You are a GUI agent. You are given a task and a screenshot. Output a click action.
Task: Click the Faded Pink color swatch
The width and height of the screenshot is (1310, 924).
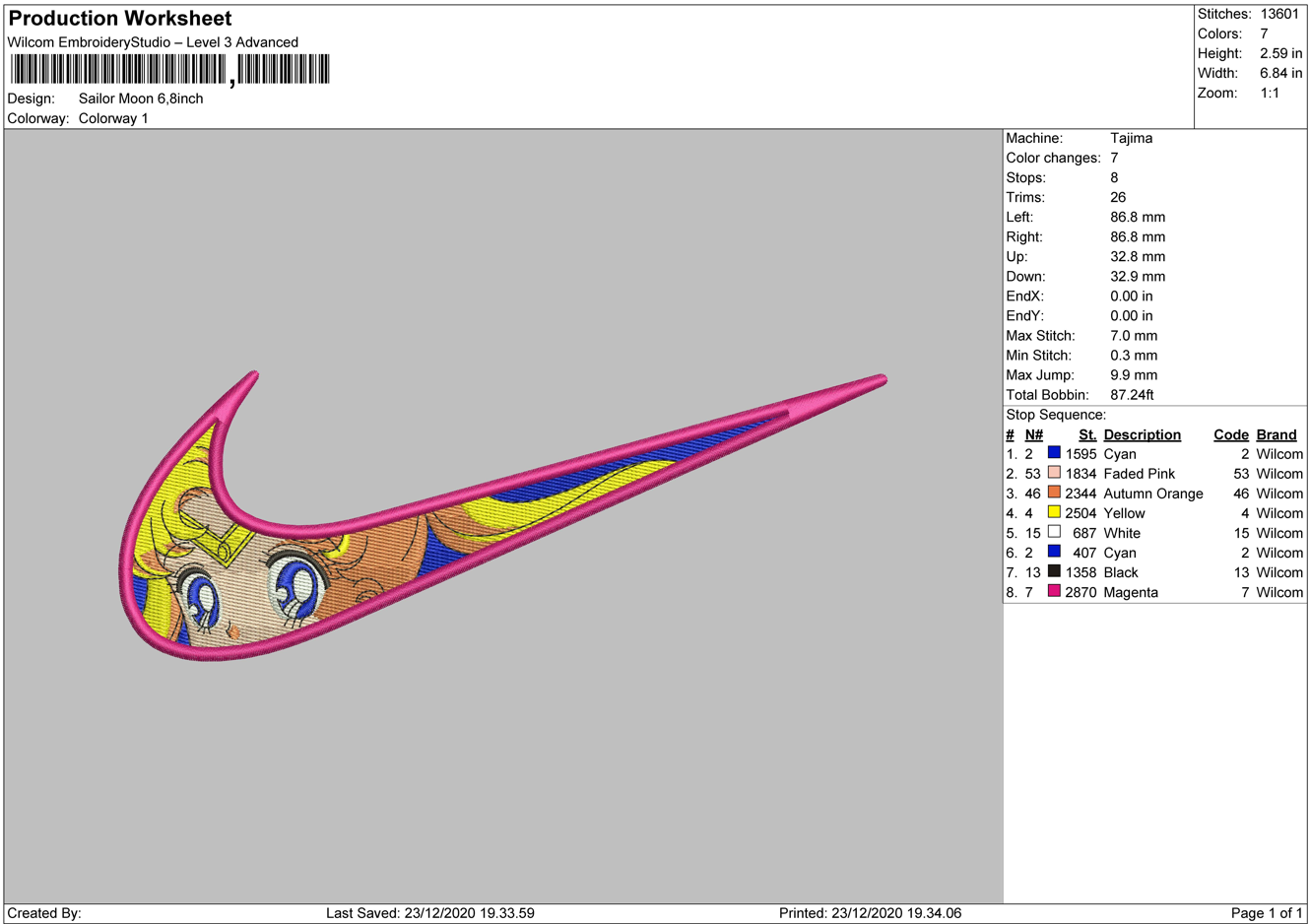pos(1054,473)
